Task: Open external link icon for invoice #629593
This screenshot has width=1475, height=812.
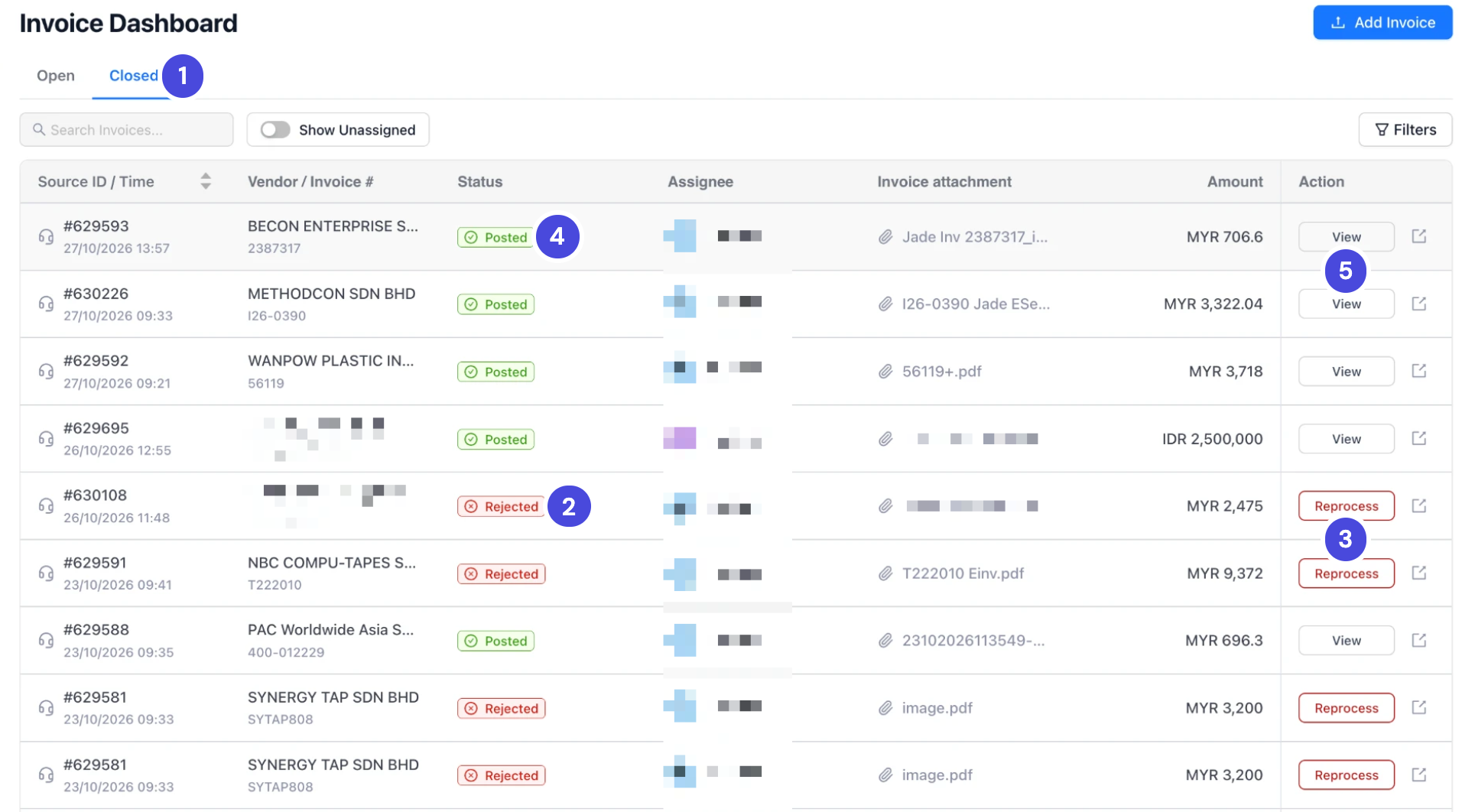Action: pyautogui.click(x=1418, y=236)
